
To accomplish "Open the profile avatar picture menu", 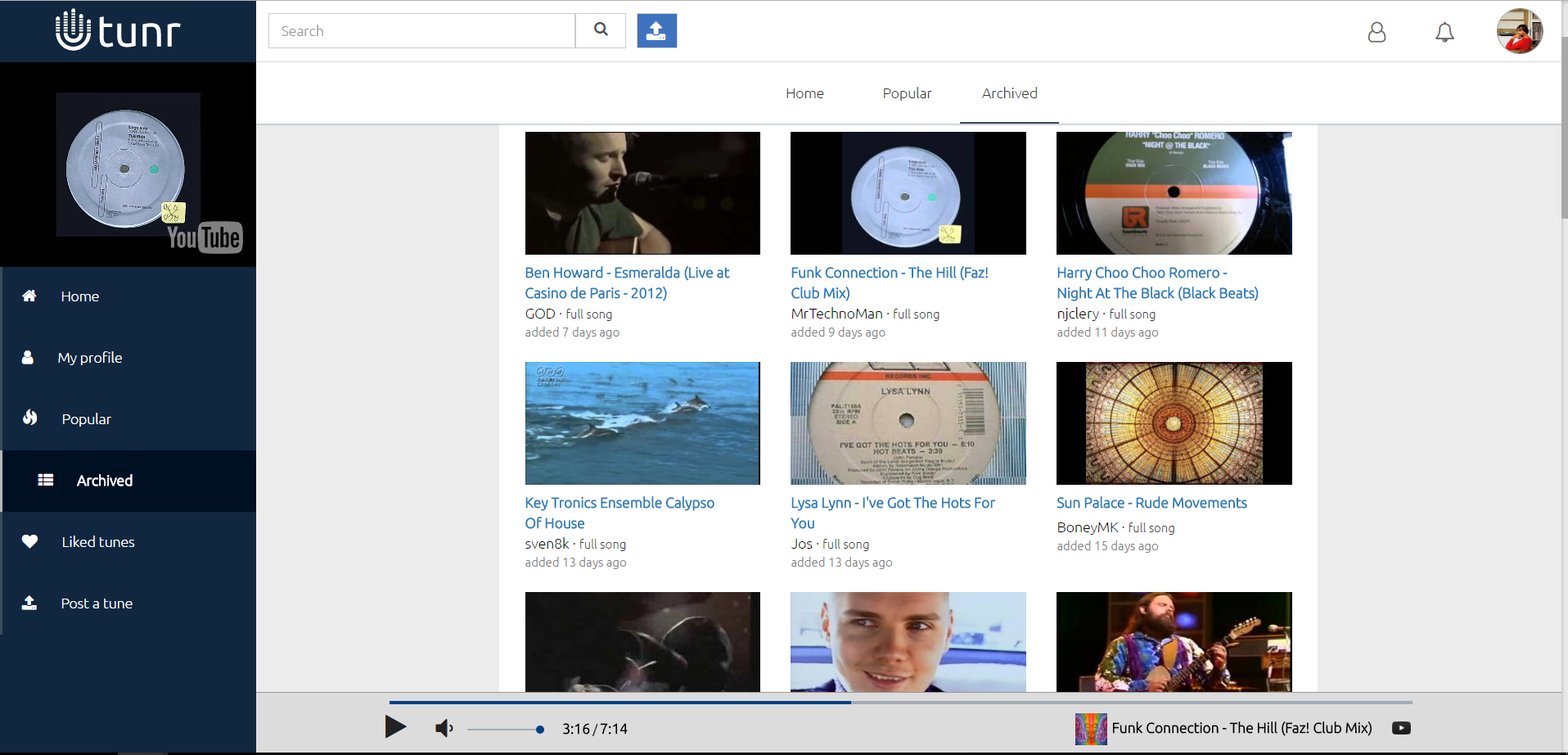I will 1519,32.
